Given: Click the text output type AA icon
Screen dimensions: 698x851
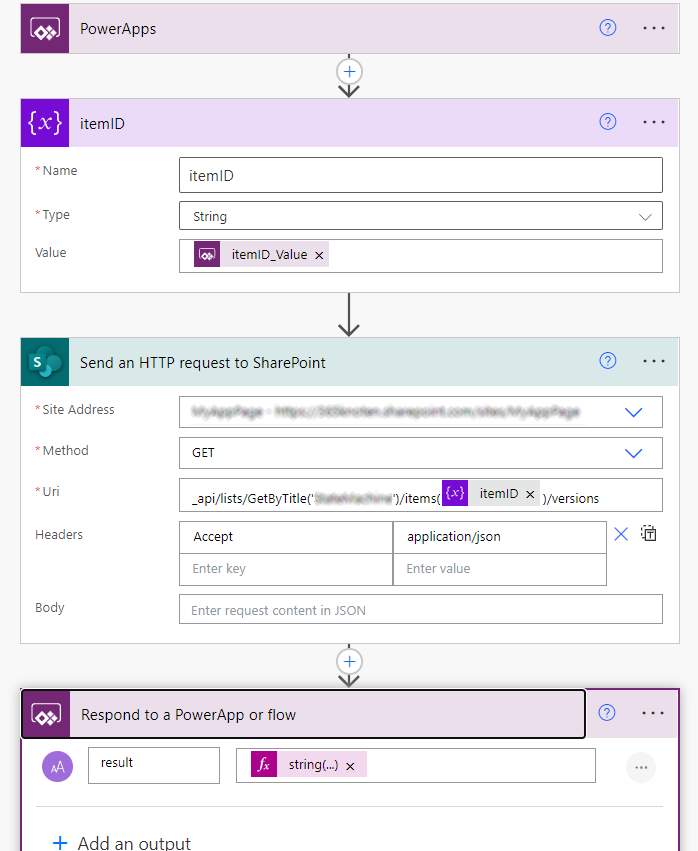Looking at the screenshot, I should [58, 766].
